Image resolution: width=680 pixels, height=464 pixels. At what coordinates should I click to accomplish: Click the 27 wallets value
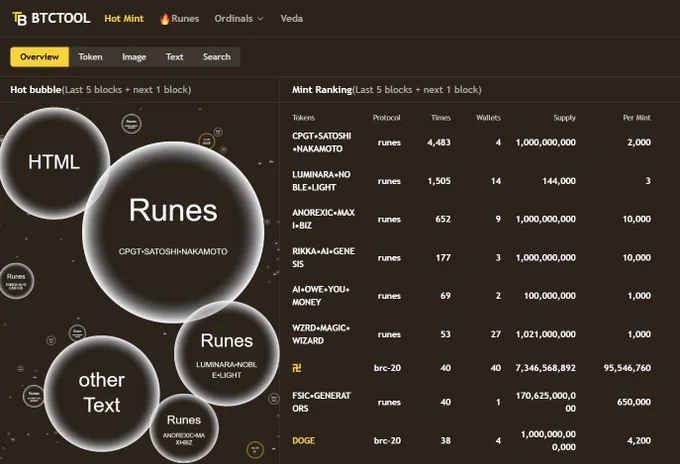496,334
